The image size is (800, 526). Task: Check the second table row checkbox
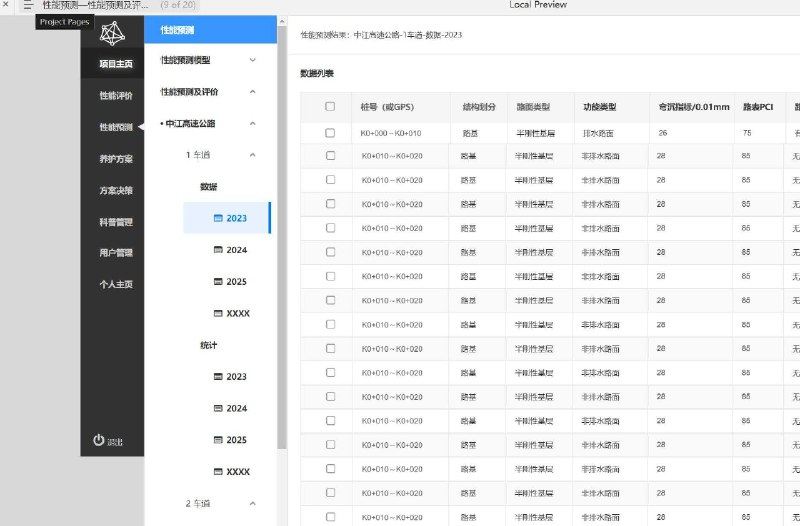tap(330, 156)
